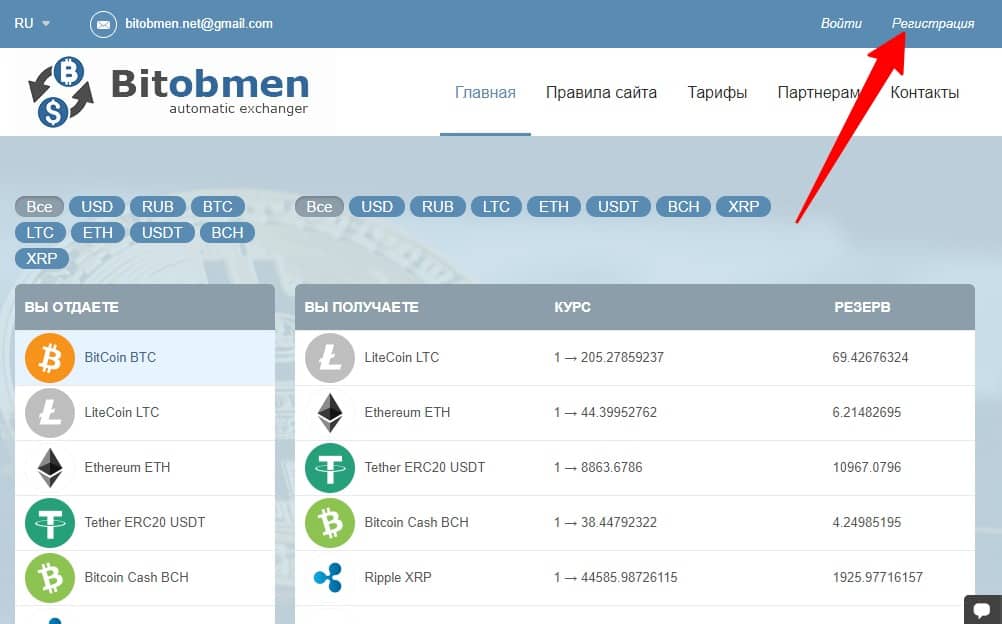The image size is (1002, 624).
Task: Filter receive currencies by RUB
Action: 438,207
